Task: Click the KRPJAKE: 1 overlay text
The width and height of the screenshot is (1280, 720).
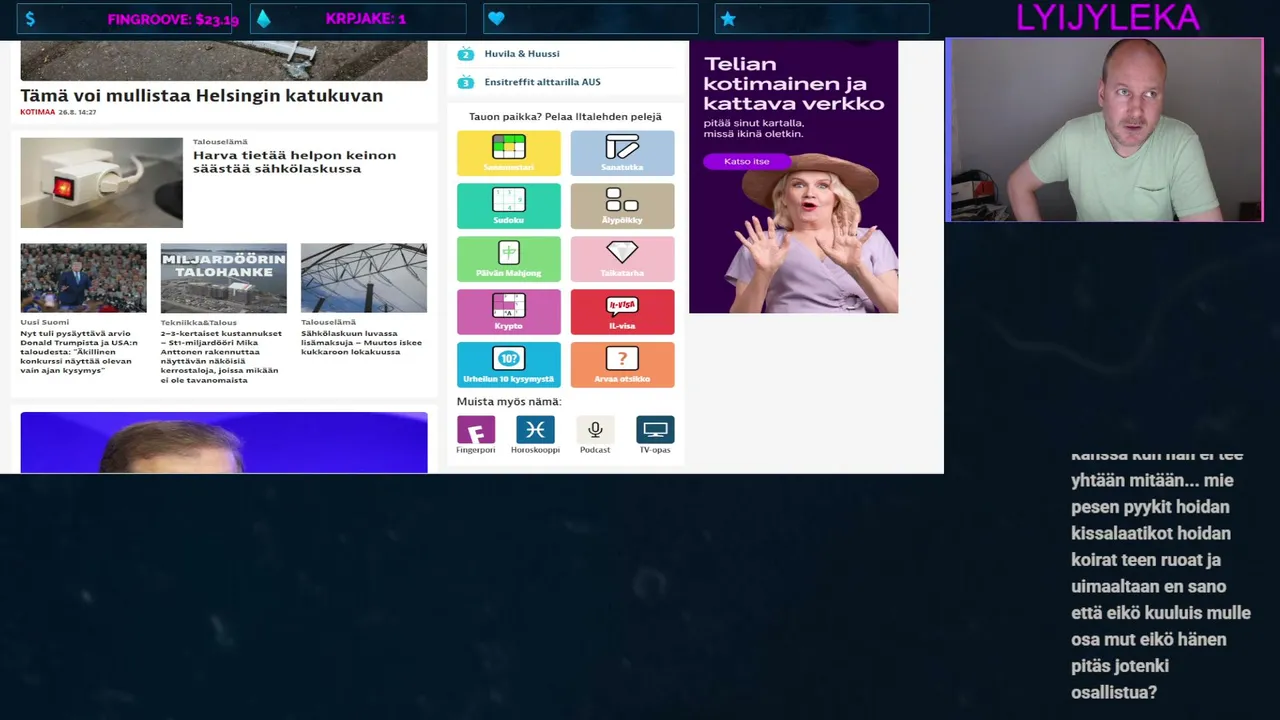Action: coord(365,19)
